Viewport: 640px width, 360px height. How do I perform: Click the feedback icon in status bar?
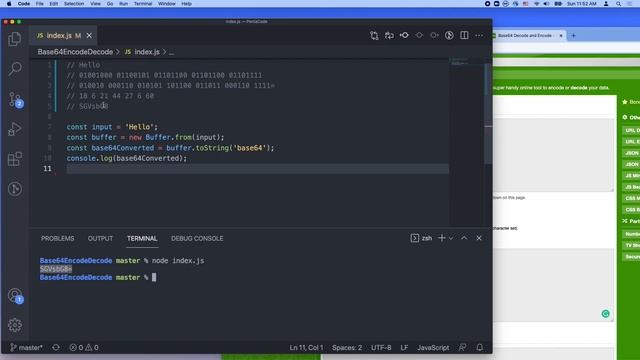pyautogui.click(x=462, y=347)
